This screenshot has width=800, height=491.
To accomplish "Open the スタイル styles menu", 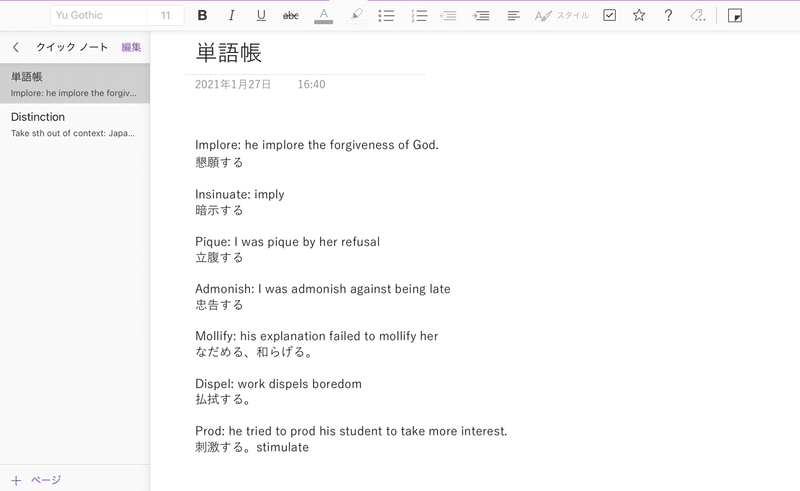I will [562, 16].
